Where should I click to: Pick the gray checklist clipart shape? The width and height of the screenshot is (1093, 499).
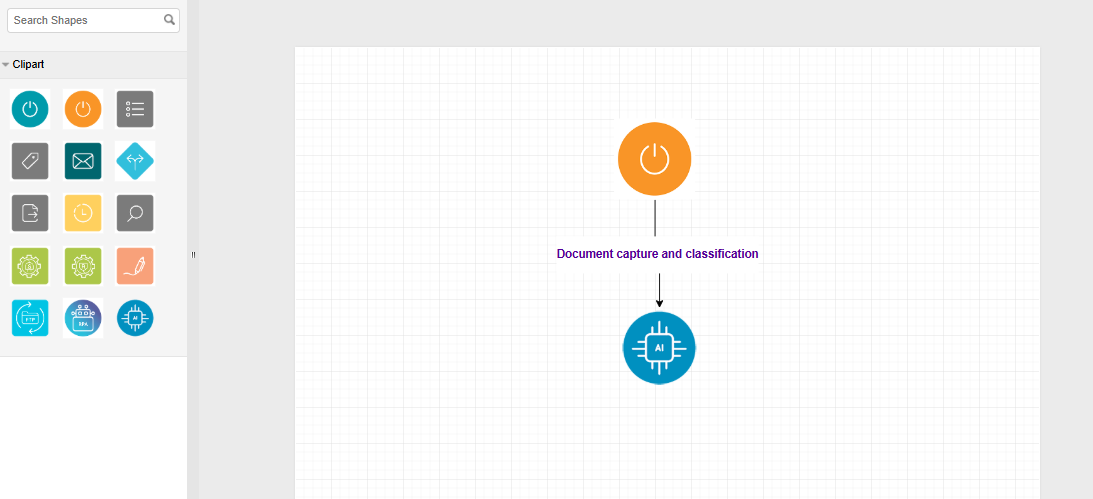[x=135, y=109]
